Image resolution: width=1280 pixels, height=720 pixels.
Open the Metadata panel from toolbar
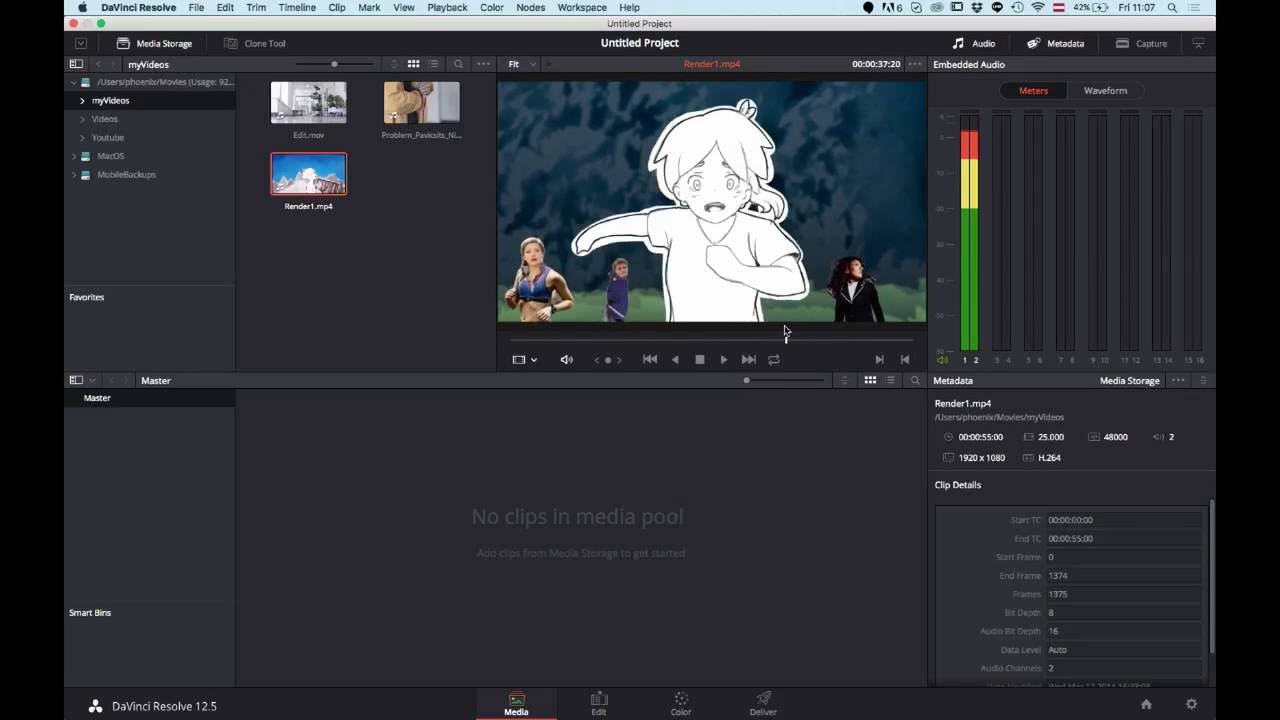point(1055,43)
